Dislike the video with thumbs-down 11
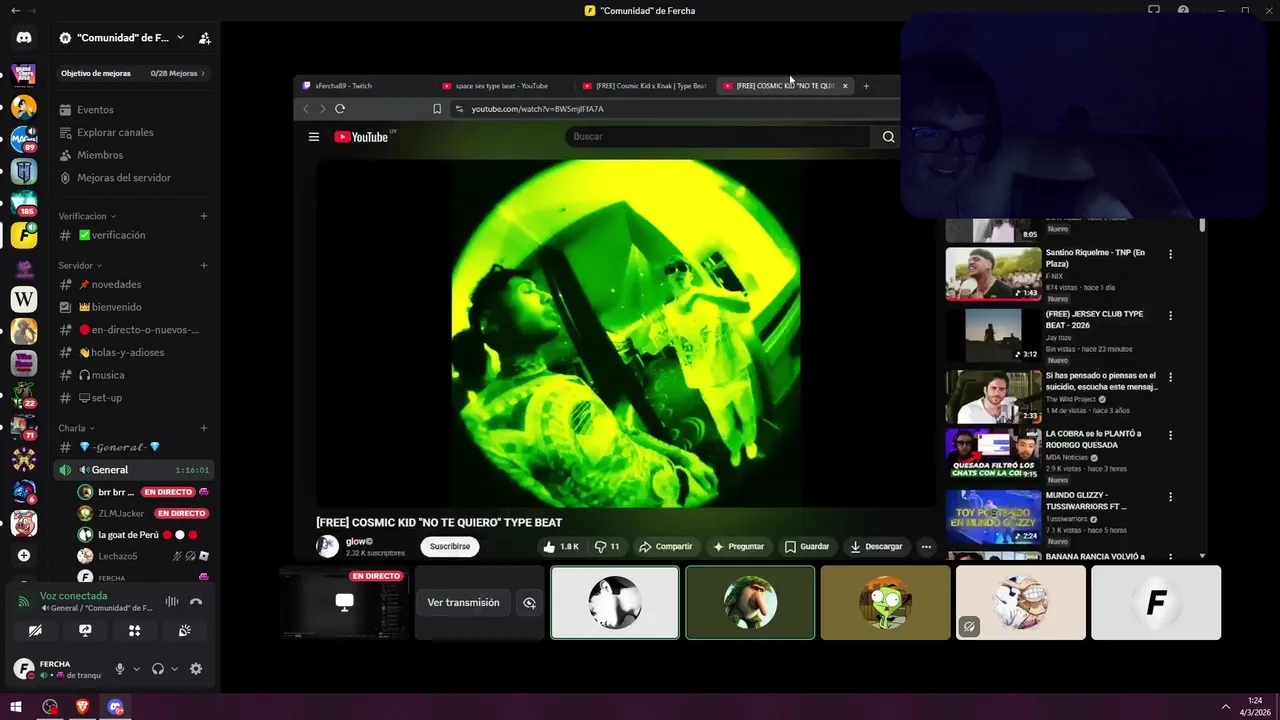 [607, 547]
